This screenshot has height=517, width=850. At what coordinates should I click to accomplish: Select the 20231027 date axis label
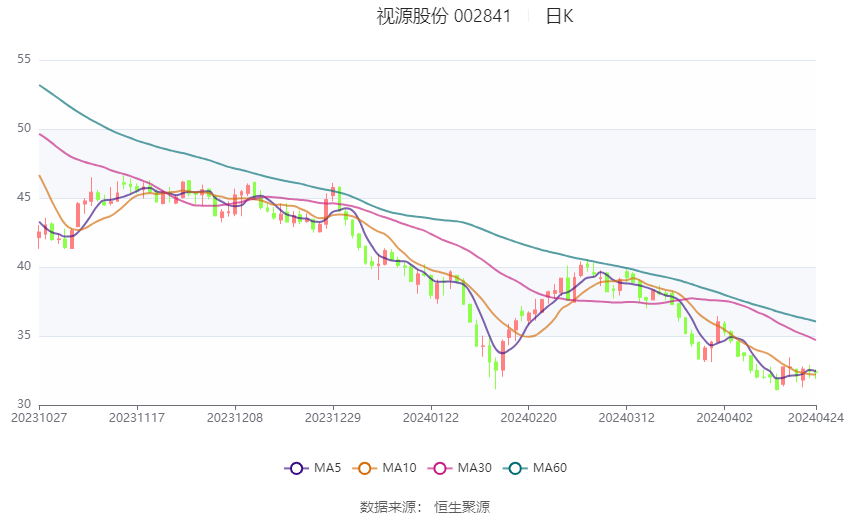pos(38,417)
